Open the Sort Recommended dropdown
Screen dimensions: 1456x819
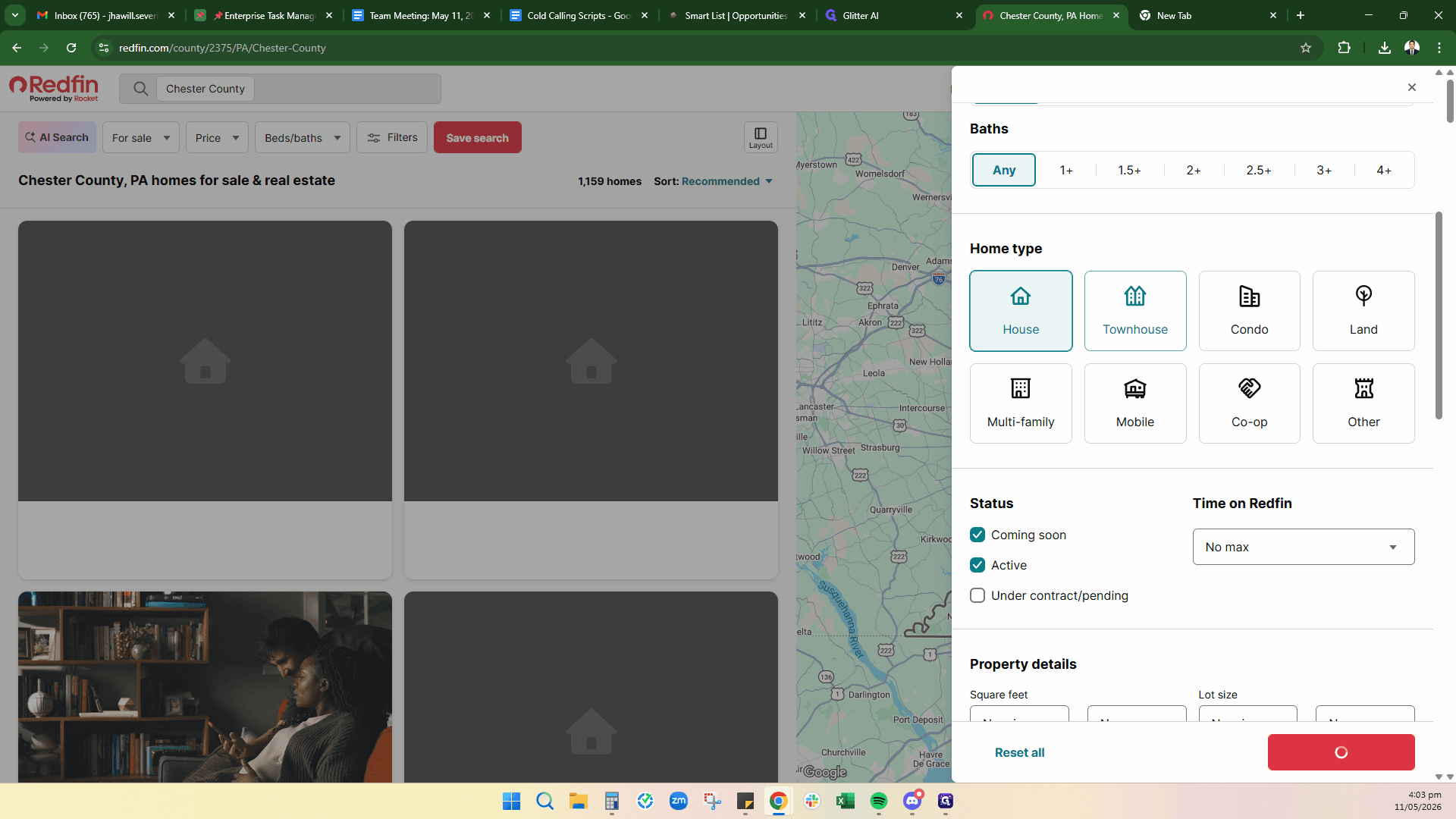(x=714, y=181)
